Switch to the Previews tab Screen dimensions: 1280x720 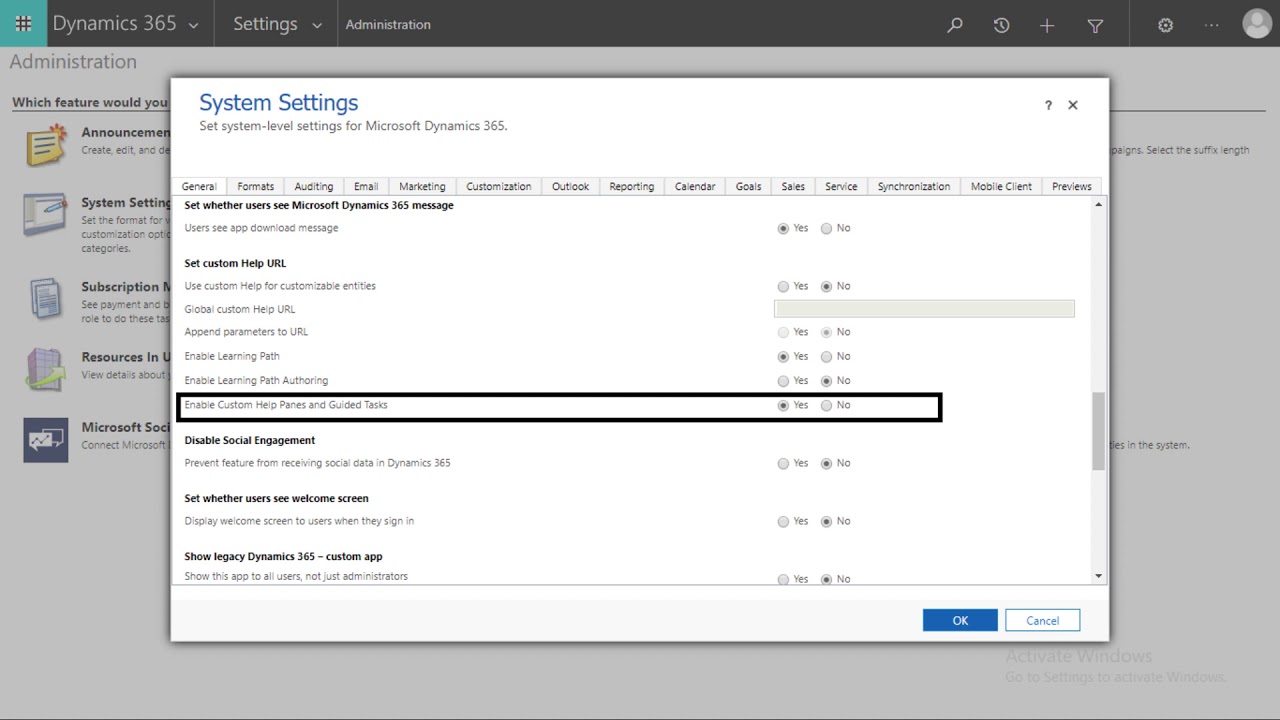coord(1071,186)
